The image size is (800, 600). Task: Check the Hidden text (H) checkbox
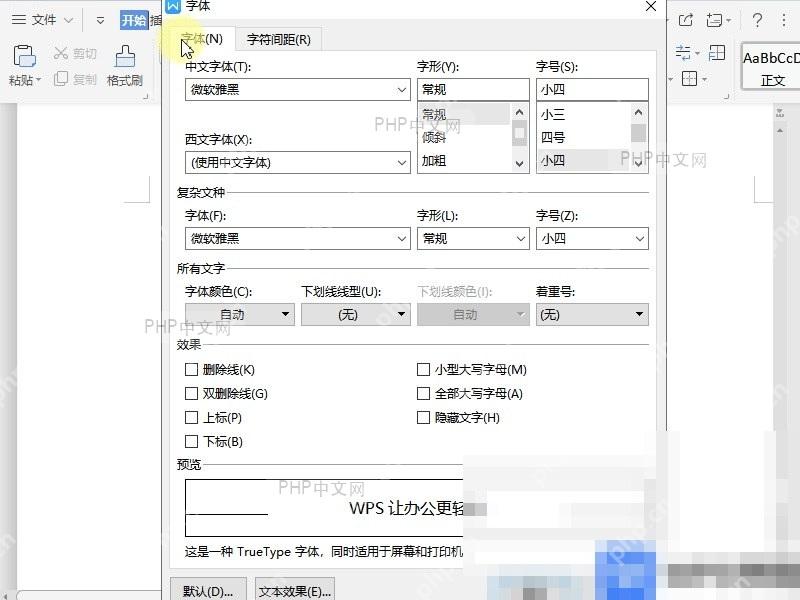click(x=423, y=417)
